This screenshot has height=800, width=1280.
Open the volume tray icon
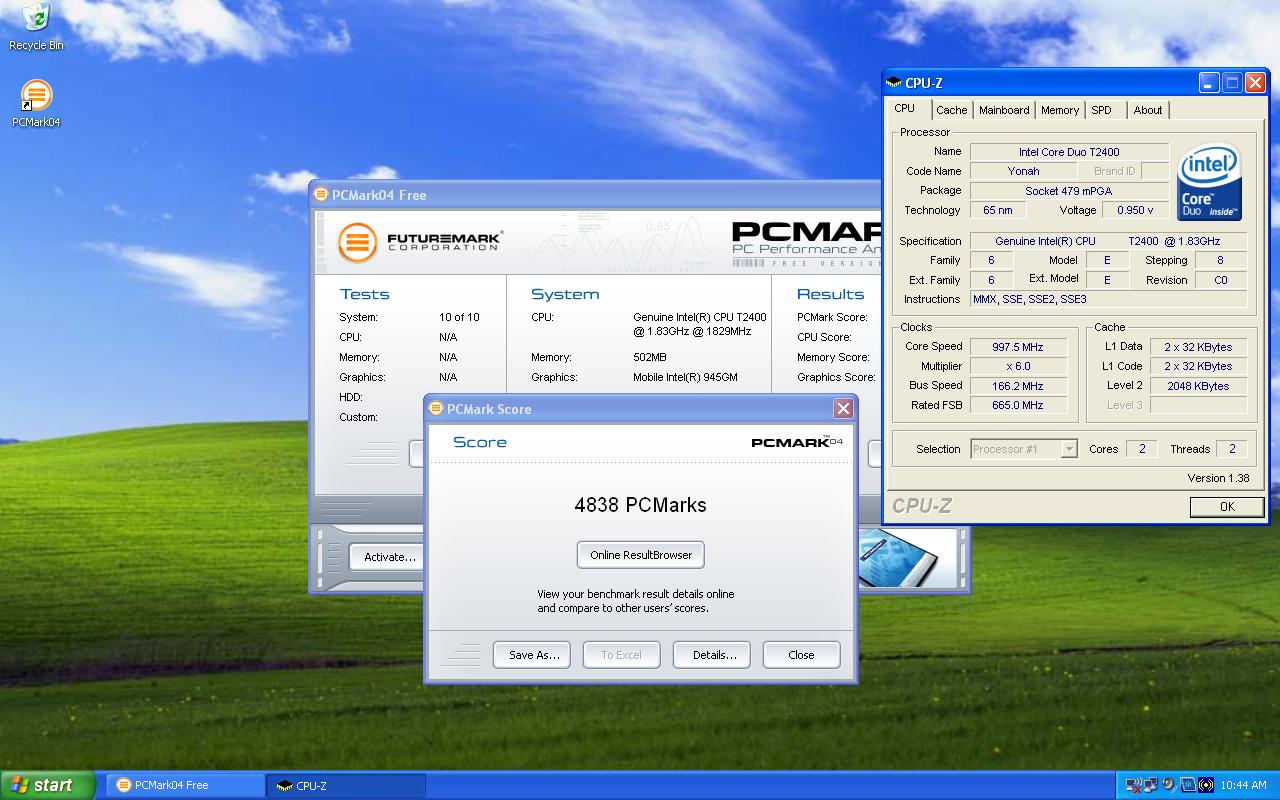(1169, 785)
